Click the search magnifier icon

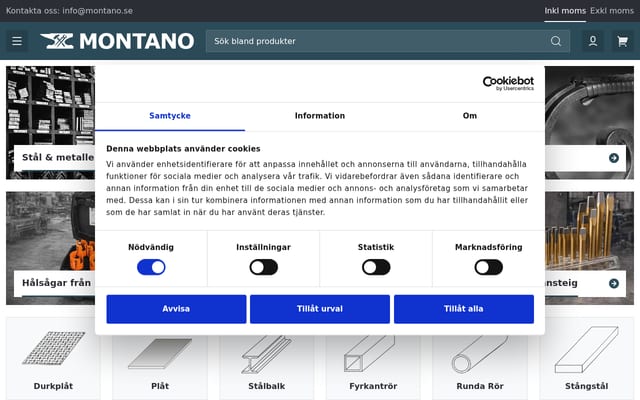coord(556,41)
